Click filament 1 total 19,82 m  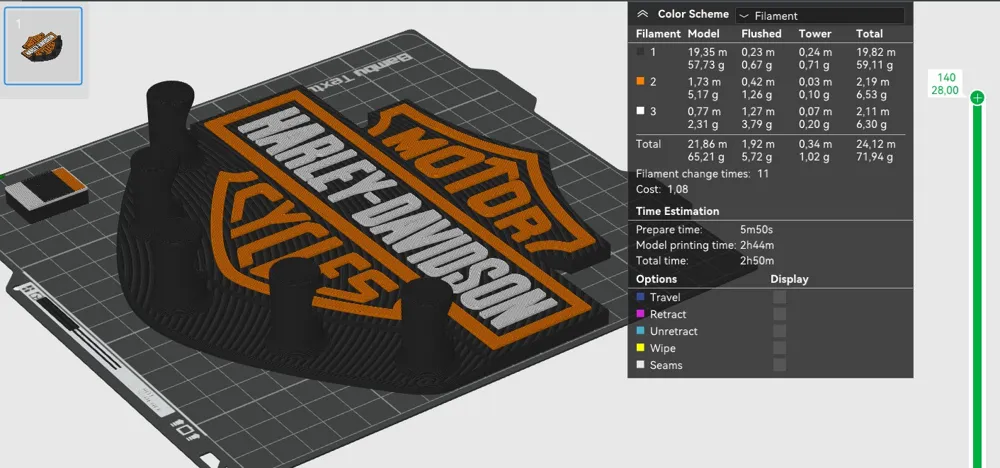tap(876, 52)
